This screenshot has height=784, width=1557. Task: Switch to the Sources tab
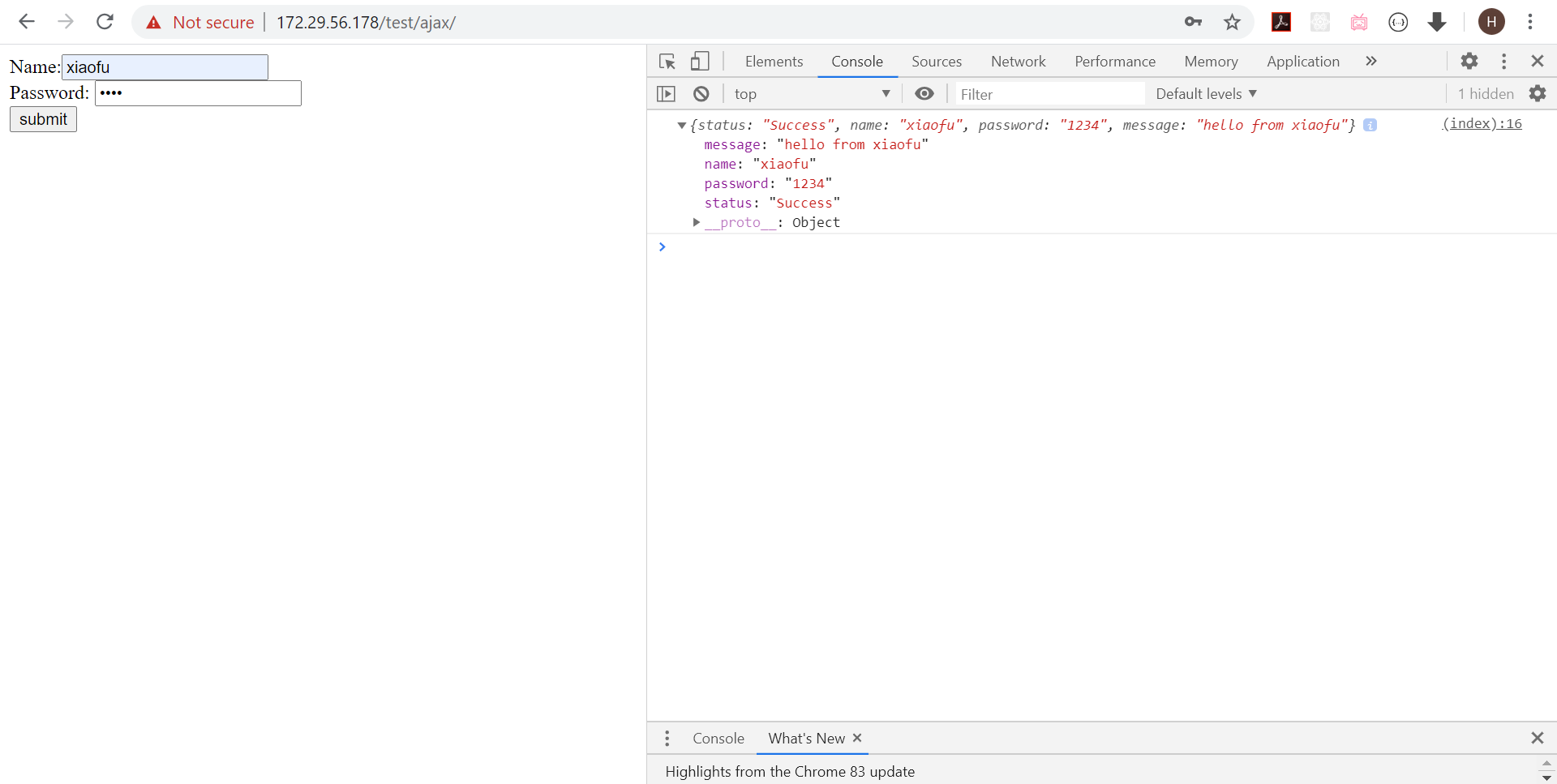[x=937, y=62]
